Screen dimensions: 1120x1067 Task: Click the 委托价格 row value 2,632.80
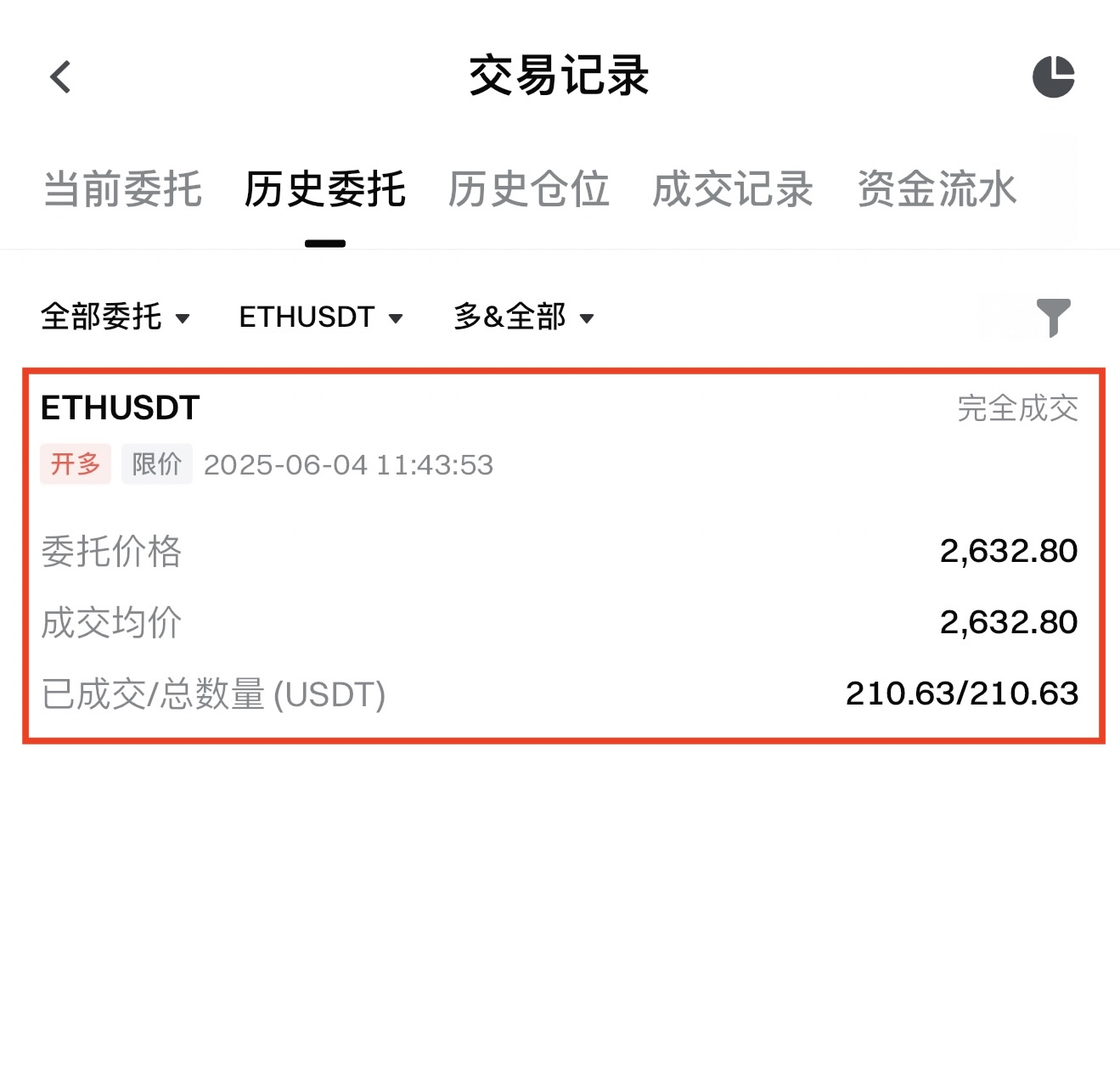1008,552
